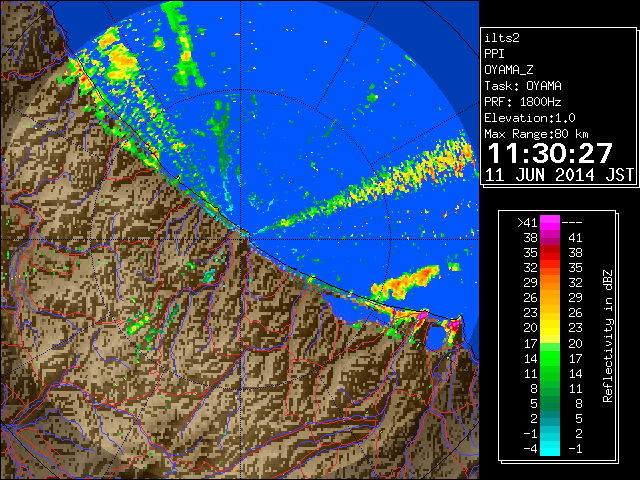
Task: Click the '---' legend label
Action: click(572, 223)
